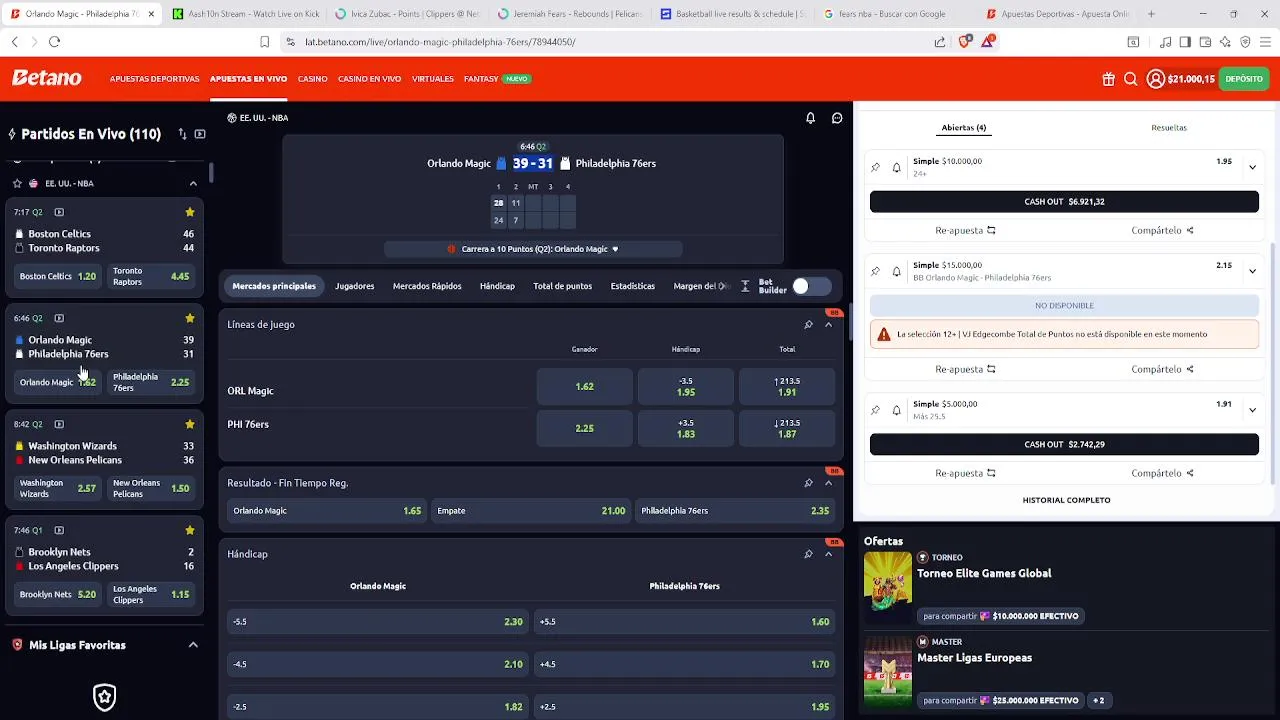This screenshot has width=1280, height=720.
Task: Click Compartir under the $5.000,00 bet
Action: (x=1162, y=473)
